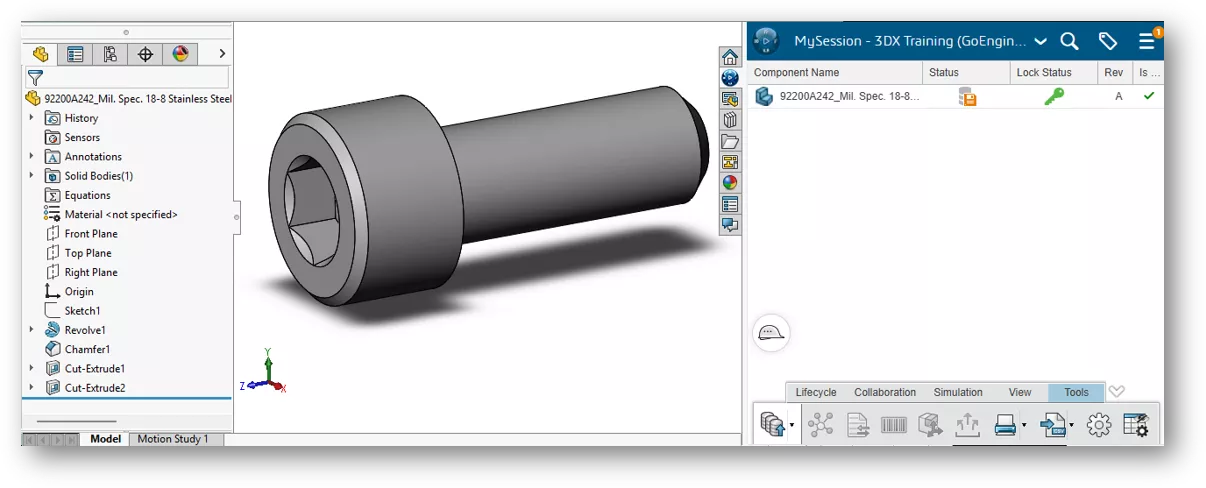Click the Revolve1 feature icon
Screen dimensions: 1206x488
[x=53, y=329]
